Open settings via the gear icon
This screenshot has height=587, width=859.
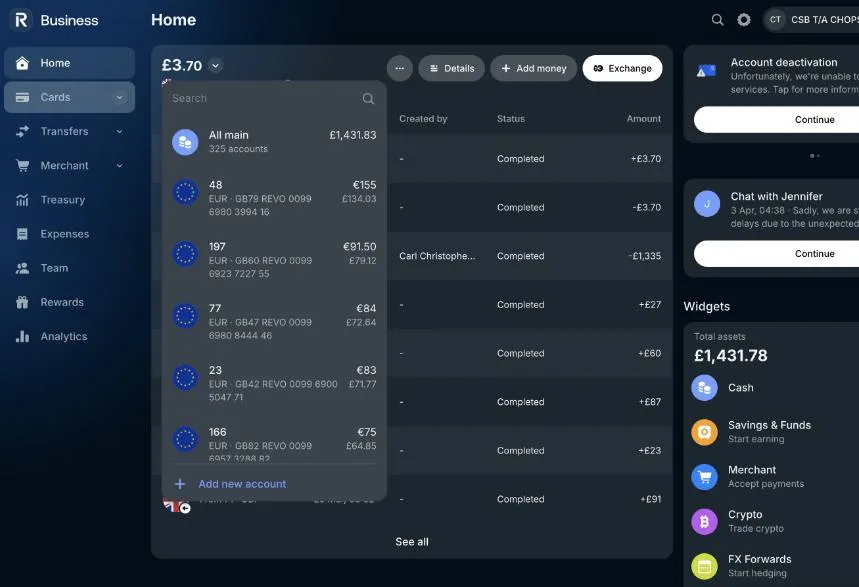tap(744, 20)
